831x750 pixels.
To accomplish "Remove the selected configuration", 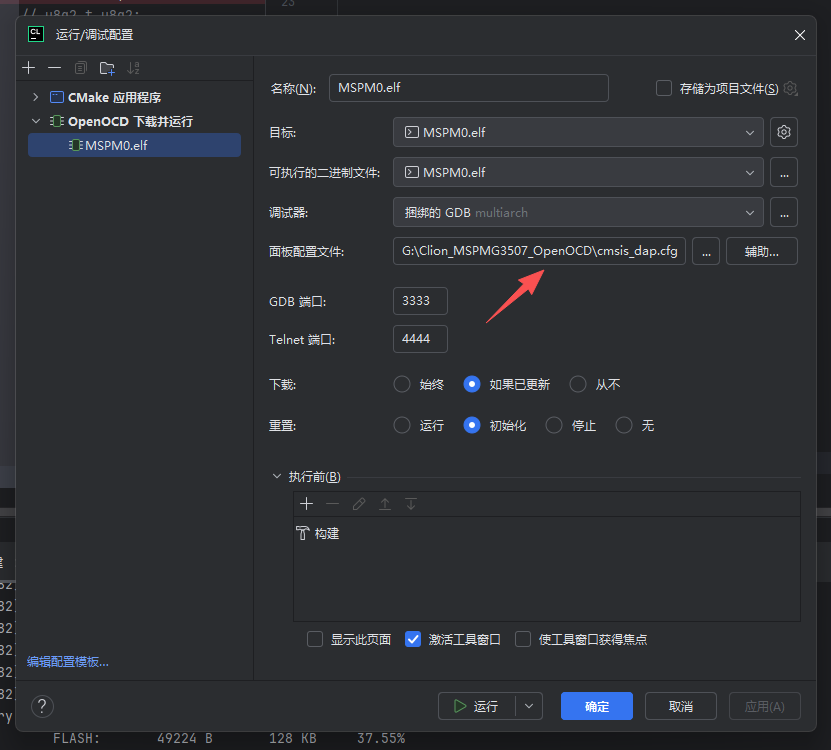I will [x=55, y=68].
